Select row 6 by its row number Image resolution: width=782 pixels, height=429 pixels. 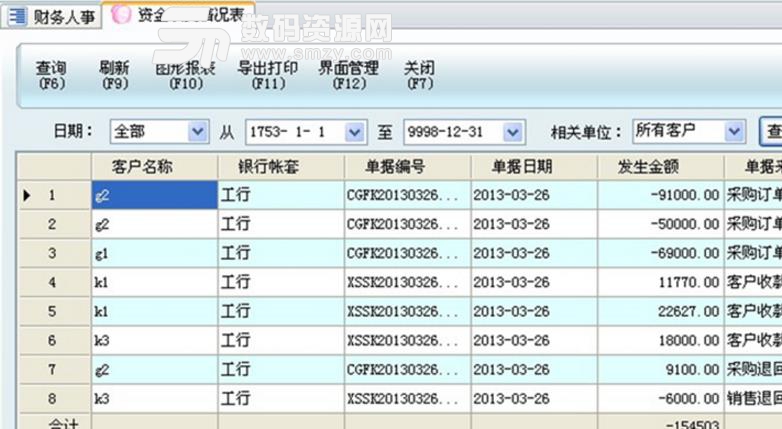[x=52, y=341]
